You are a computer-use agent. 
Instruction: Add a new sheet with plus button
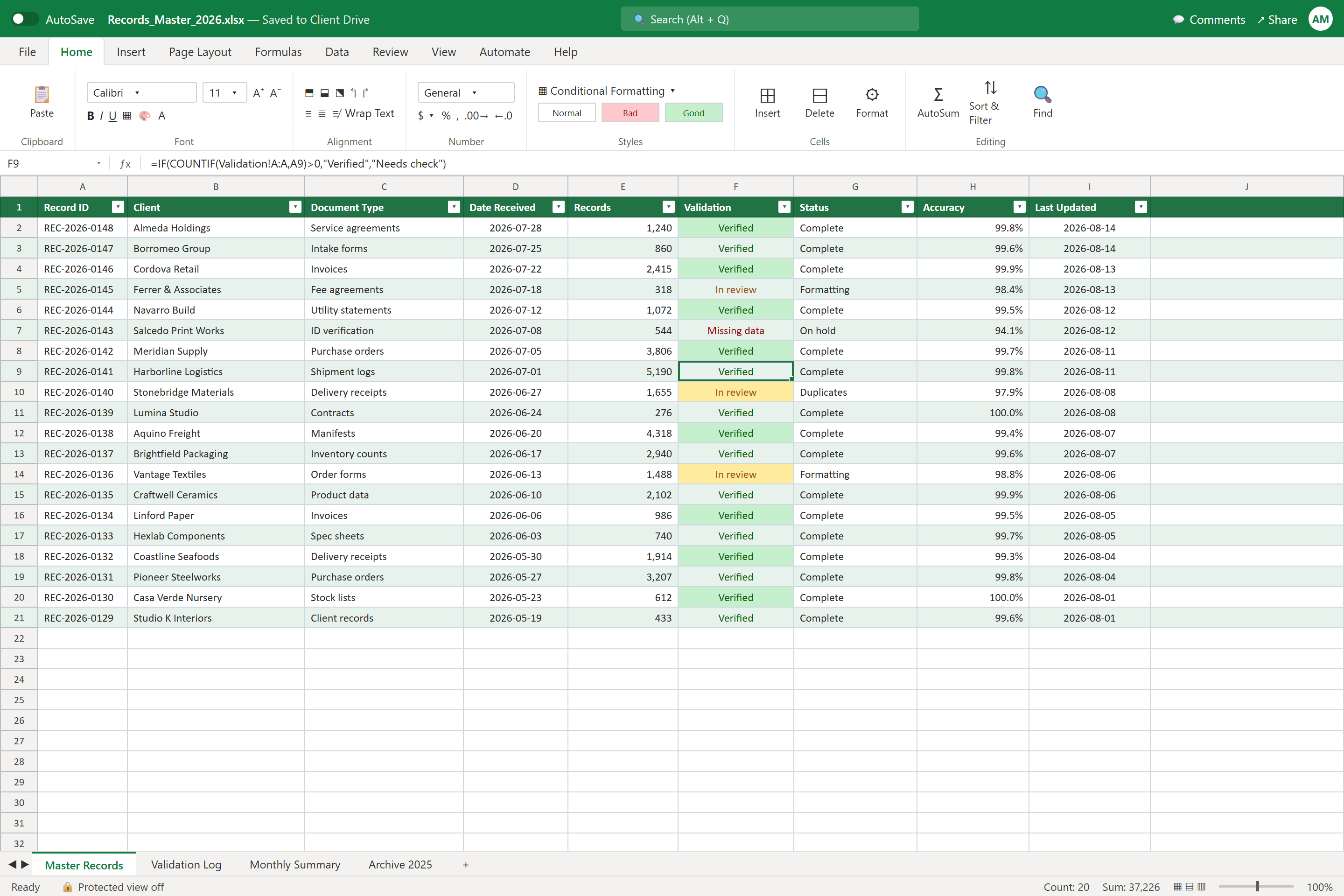coord(466,865)
